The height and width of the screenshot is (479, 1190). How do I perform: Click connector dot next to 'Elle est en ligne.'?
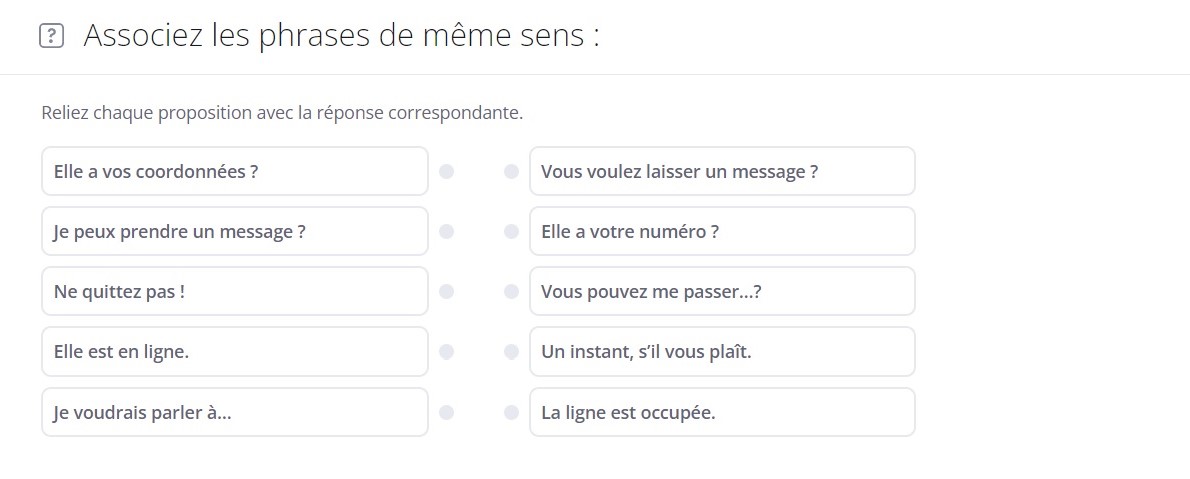tap(447, 351)
